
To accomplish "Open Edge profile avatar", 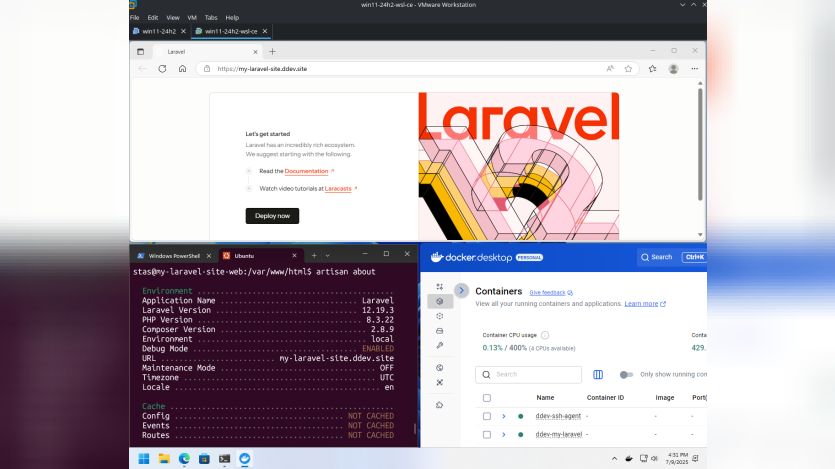I will 673,69.
